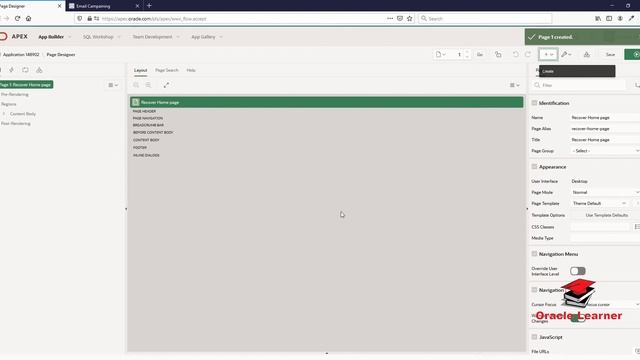Open a new browser tab
The image size is (640, 360).
[x=149, y=6]
